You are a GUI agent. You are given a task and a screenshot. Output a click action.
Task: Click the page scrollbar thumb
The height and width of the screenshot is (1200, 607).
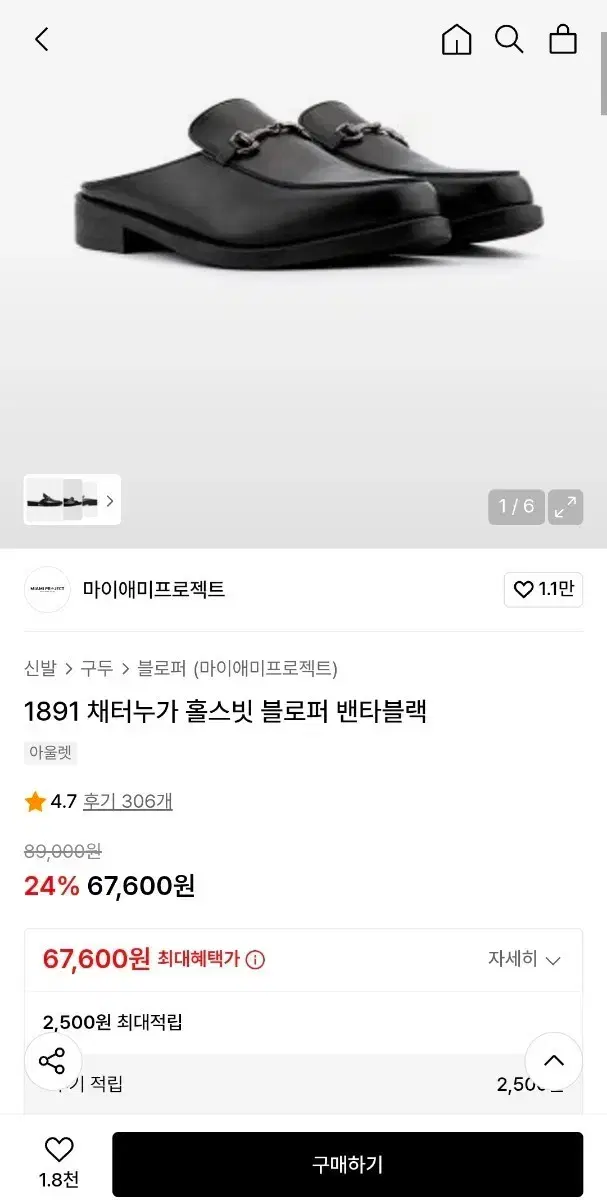click(x=603, y=60)
